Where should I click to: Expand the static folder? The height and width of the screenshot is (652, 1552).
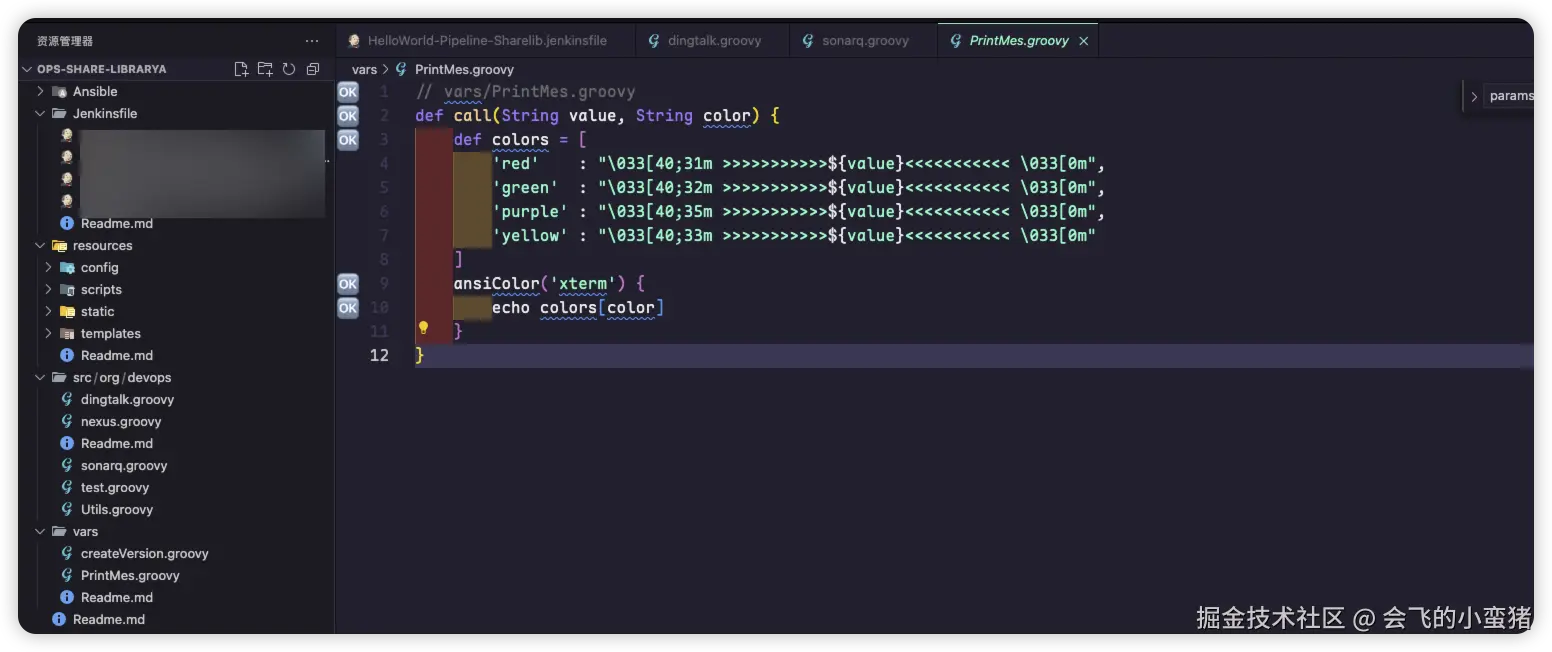pos(48,311)
